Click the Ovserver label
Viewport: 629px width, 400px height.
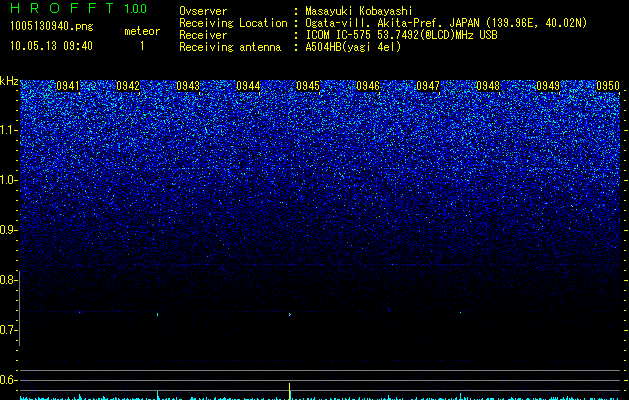click(x=203, y=11)
